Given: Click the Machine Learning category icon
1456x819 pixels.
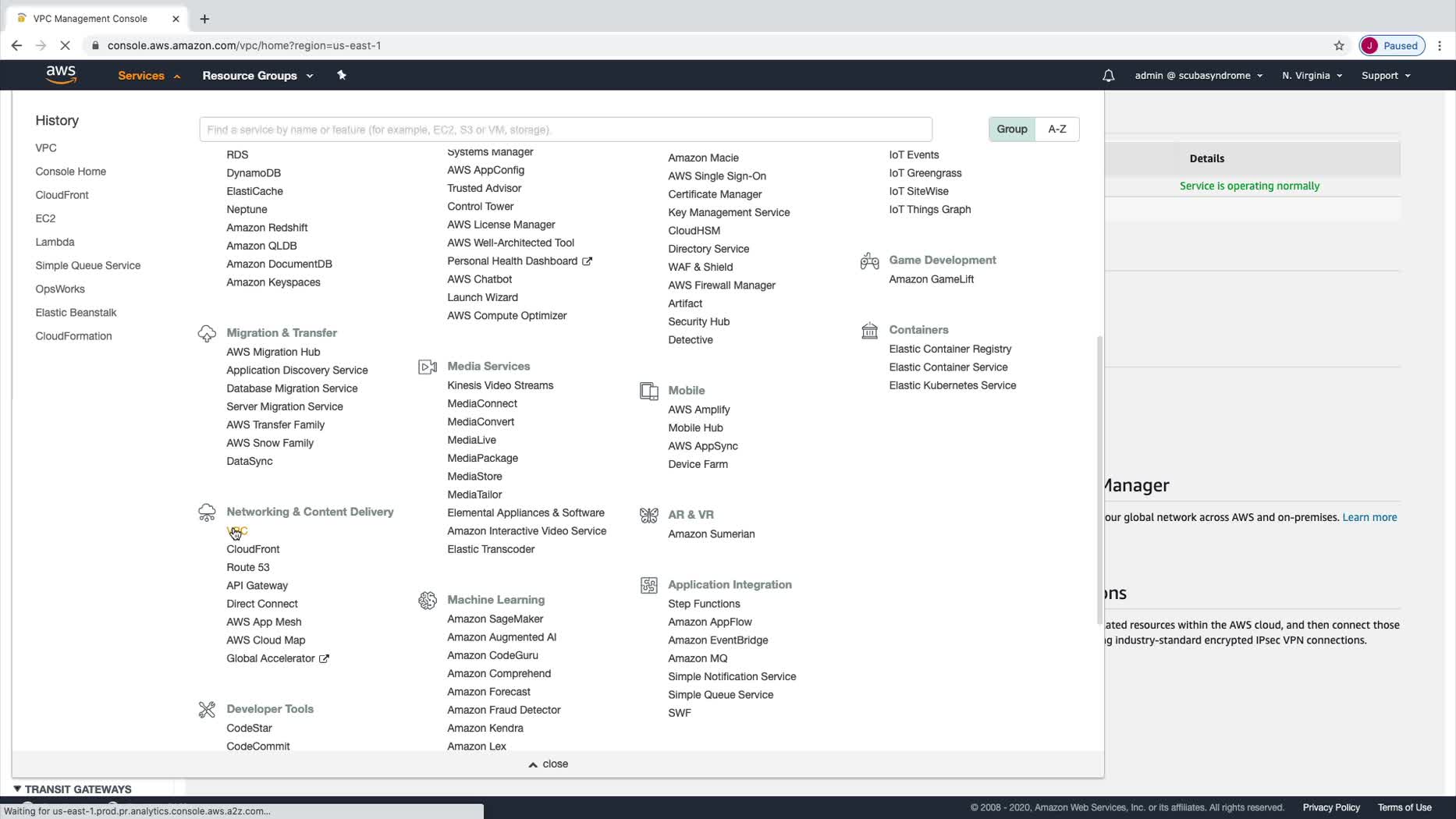Looking at the screenshot, I should point(428,600).
